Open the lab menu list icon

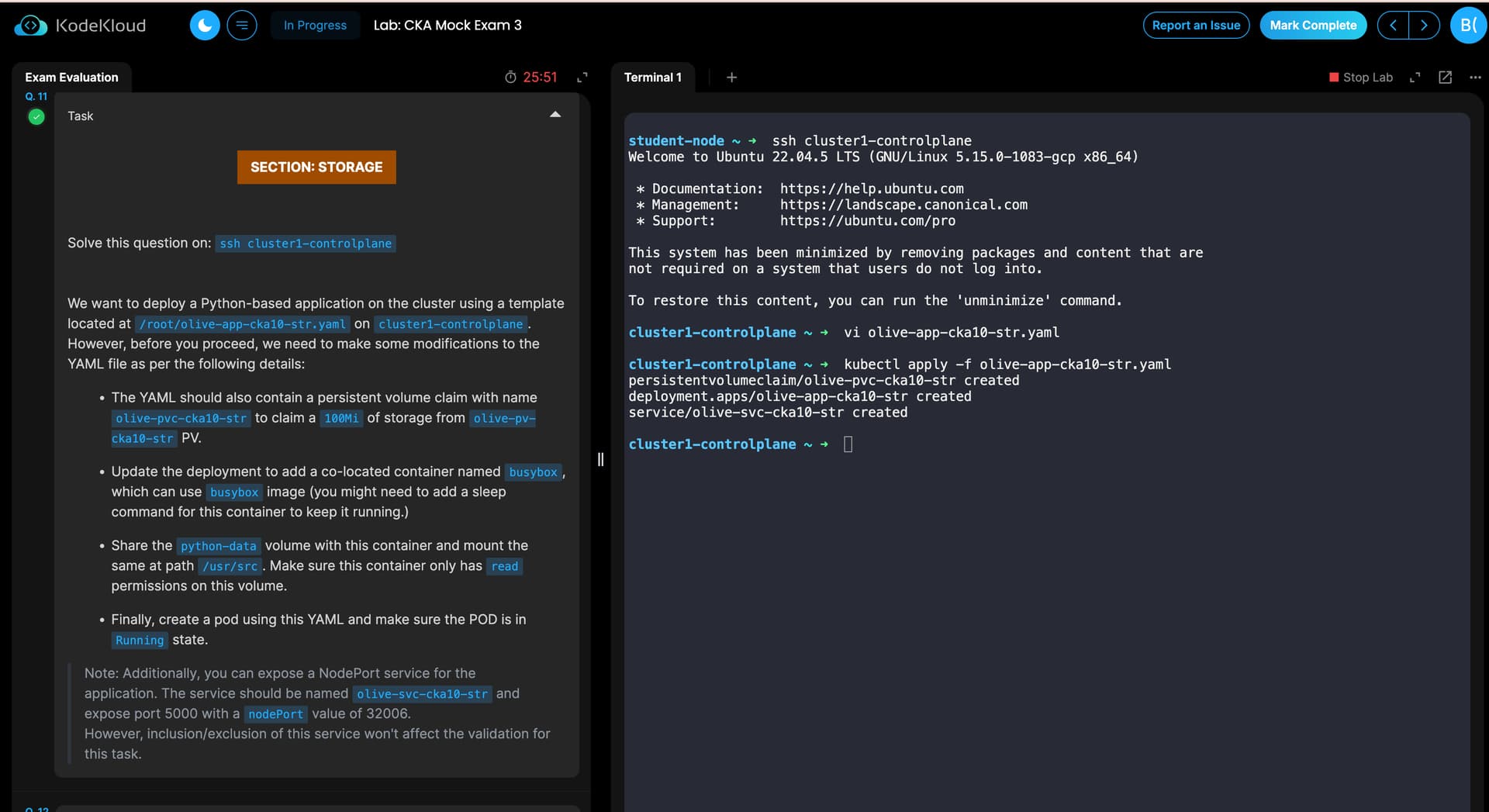(x=242, y=26)
